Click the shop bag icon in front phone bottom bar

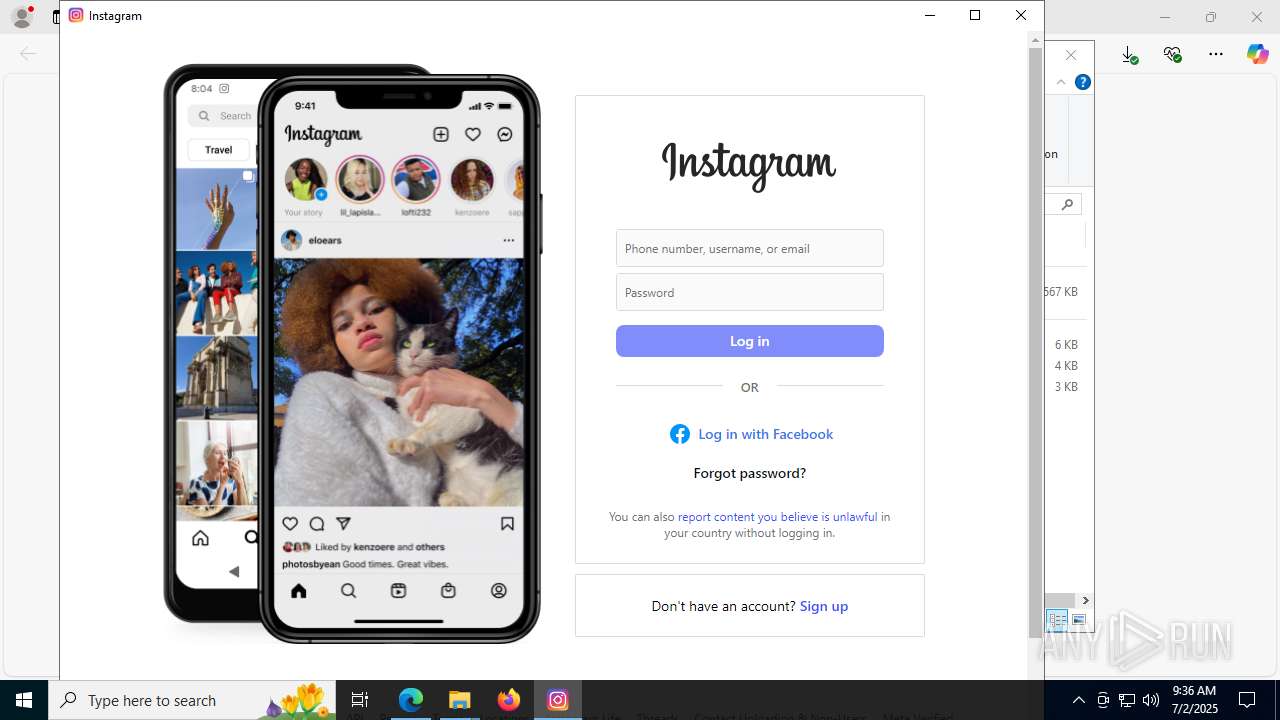[448, 591]
